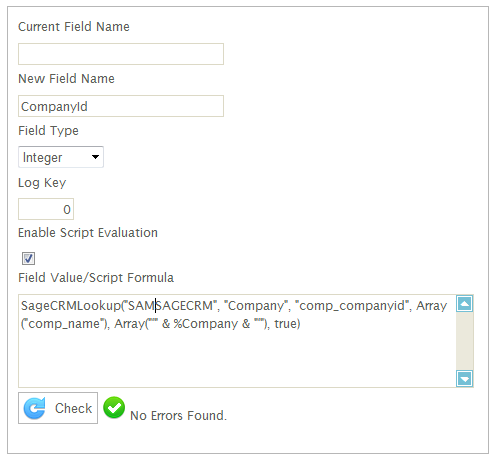Click the No Errors Found message
Viewport: 498px width, 464px height.
coord(178,416)
